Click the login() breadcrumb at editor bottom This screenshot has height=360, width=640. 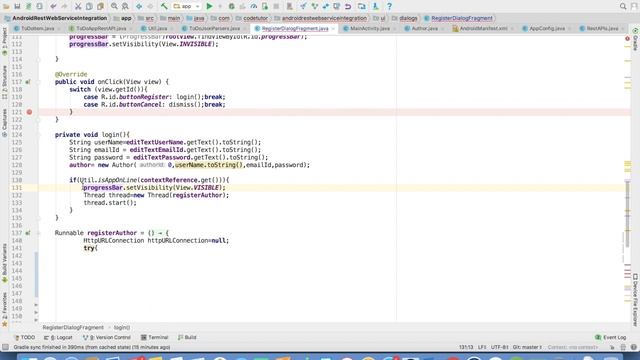122,327
